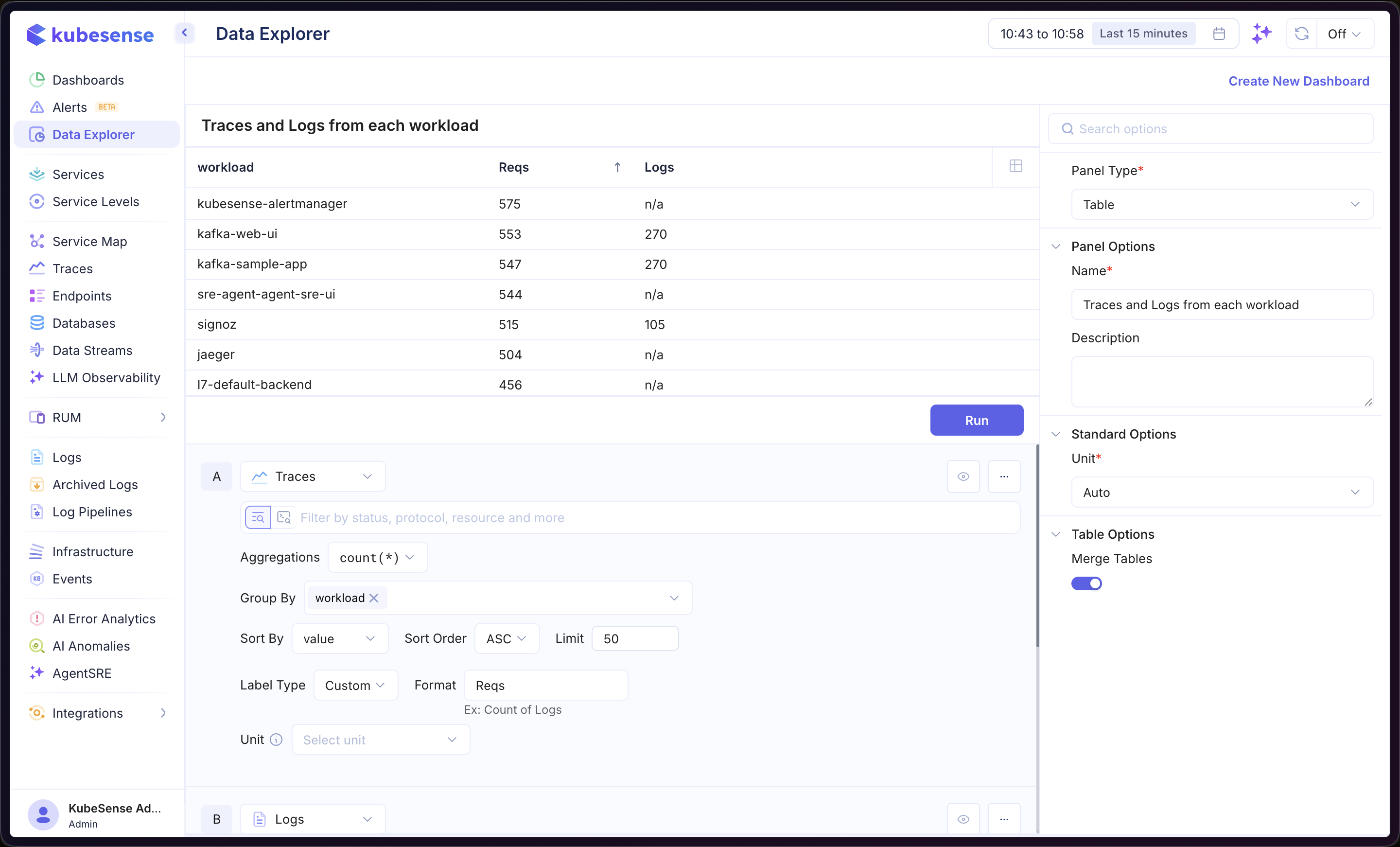
Task: Sort by the workload column header
Action: (226, 167)
